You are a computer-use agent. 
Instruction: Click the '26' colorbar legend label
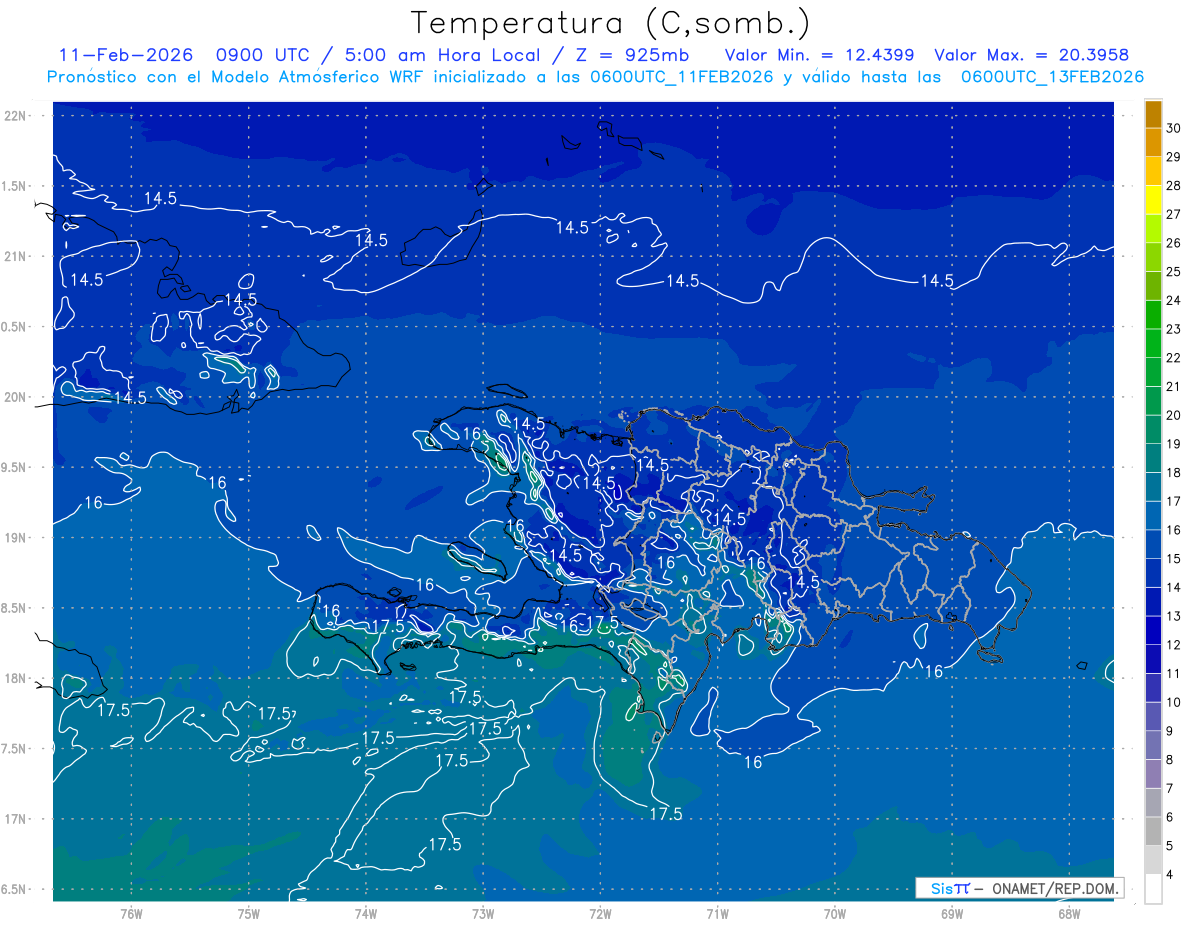[x=1174, y=243]
